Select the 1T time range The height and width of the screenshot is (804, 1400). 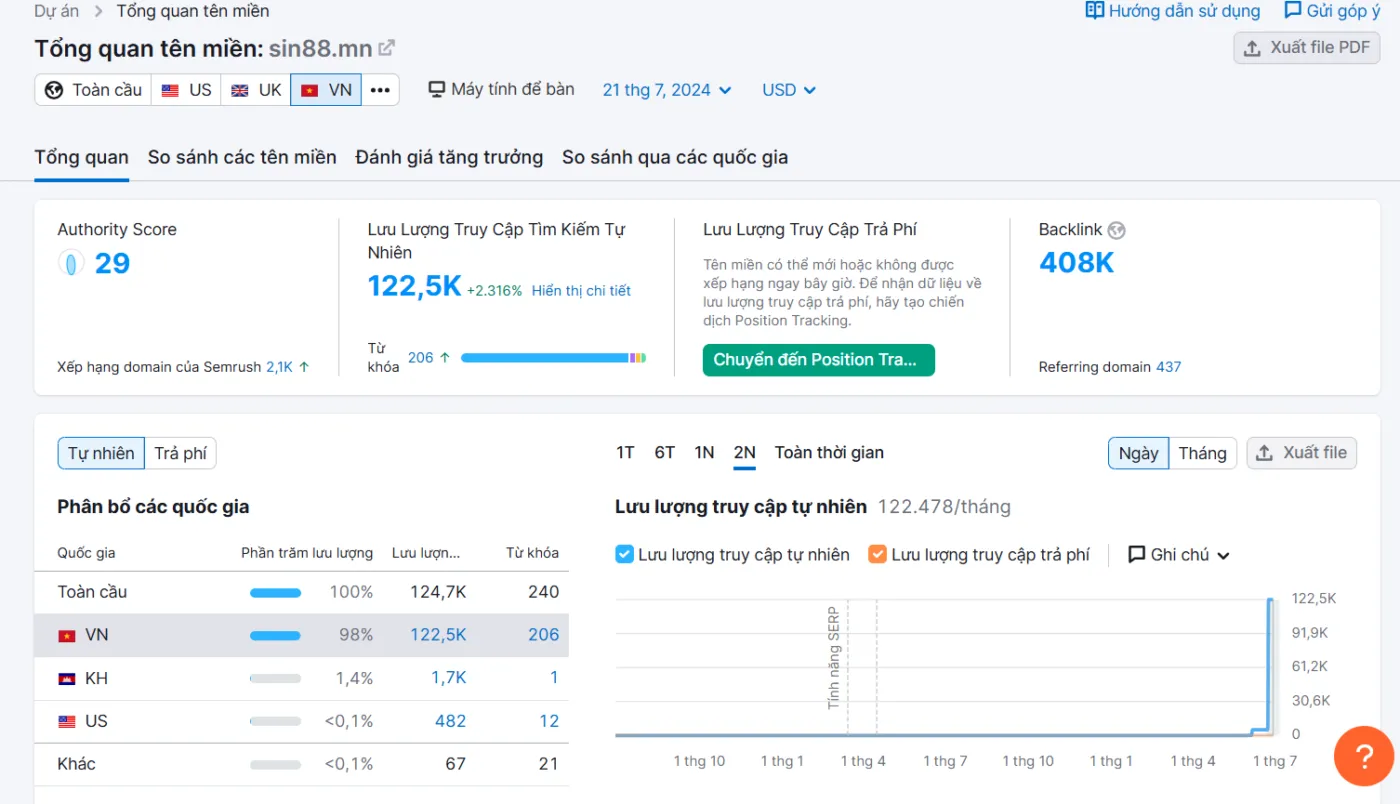(625, 452)
